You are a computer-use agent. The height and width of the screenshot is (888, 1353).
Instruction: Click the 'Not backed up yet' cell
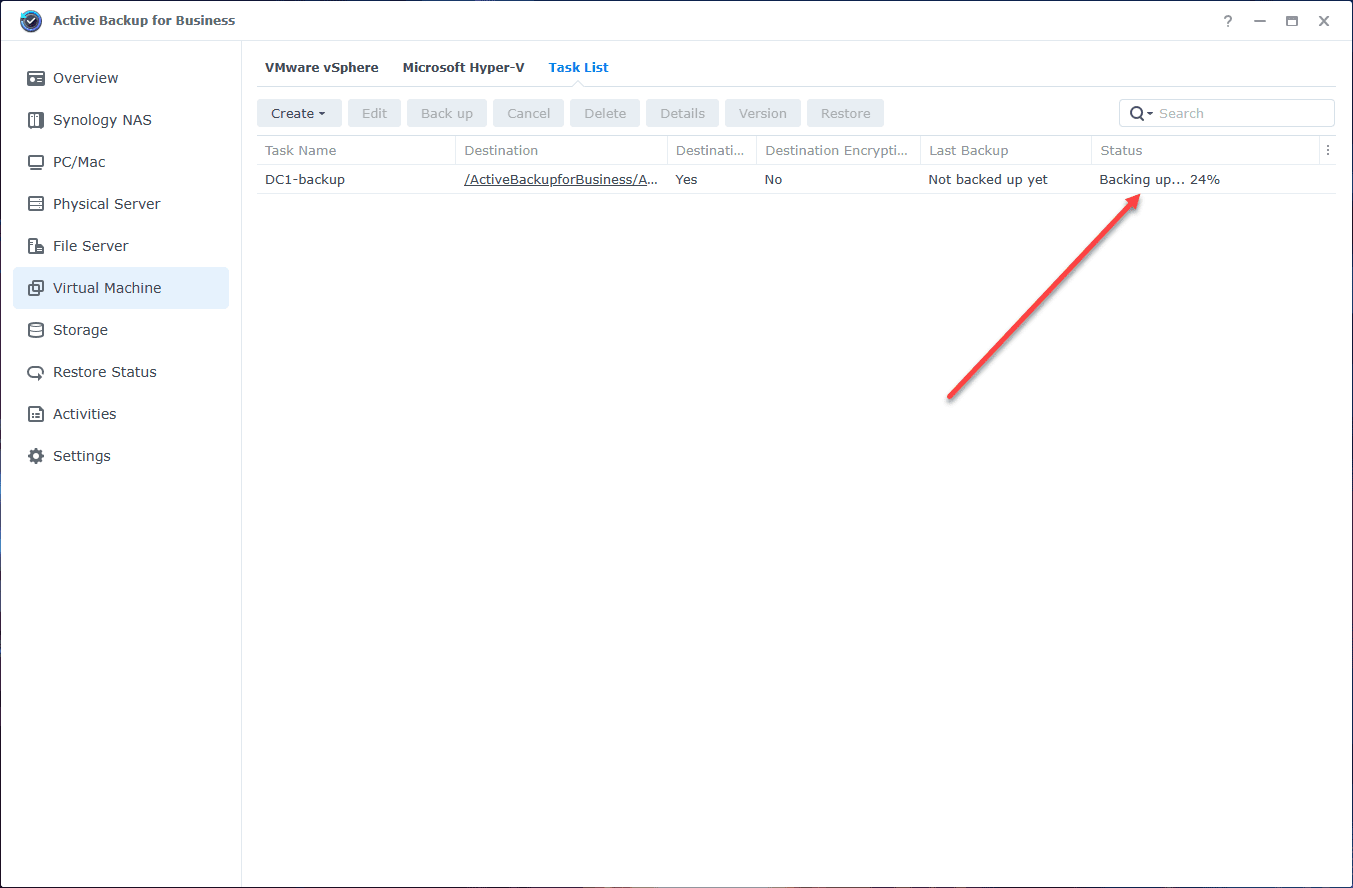point(988,180)
